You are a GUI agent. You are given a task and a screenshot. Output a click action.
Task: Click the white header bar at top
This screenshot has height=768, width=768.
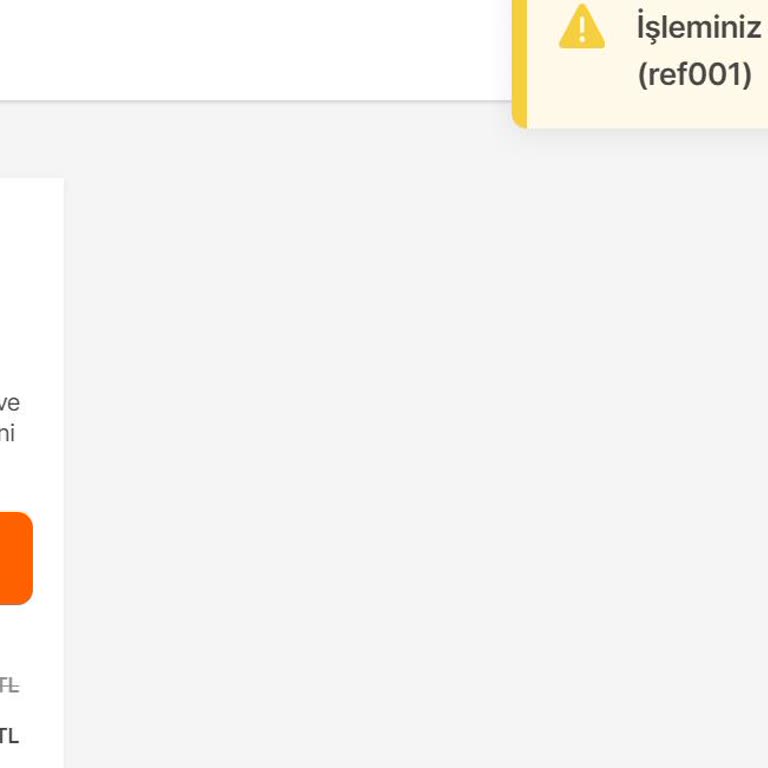click(250, 50)
